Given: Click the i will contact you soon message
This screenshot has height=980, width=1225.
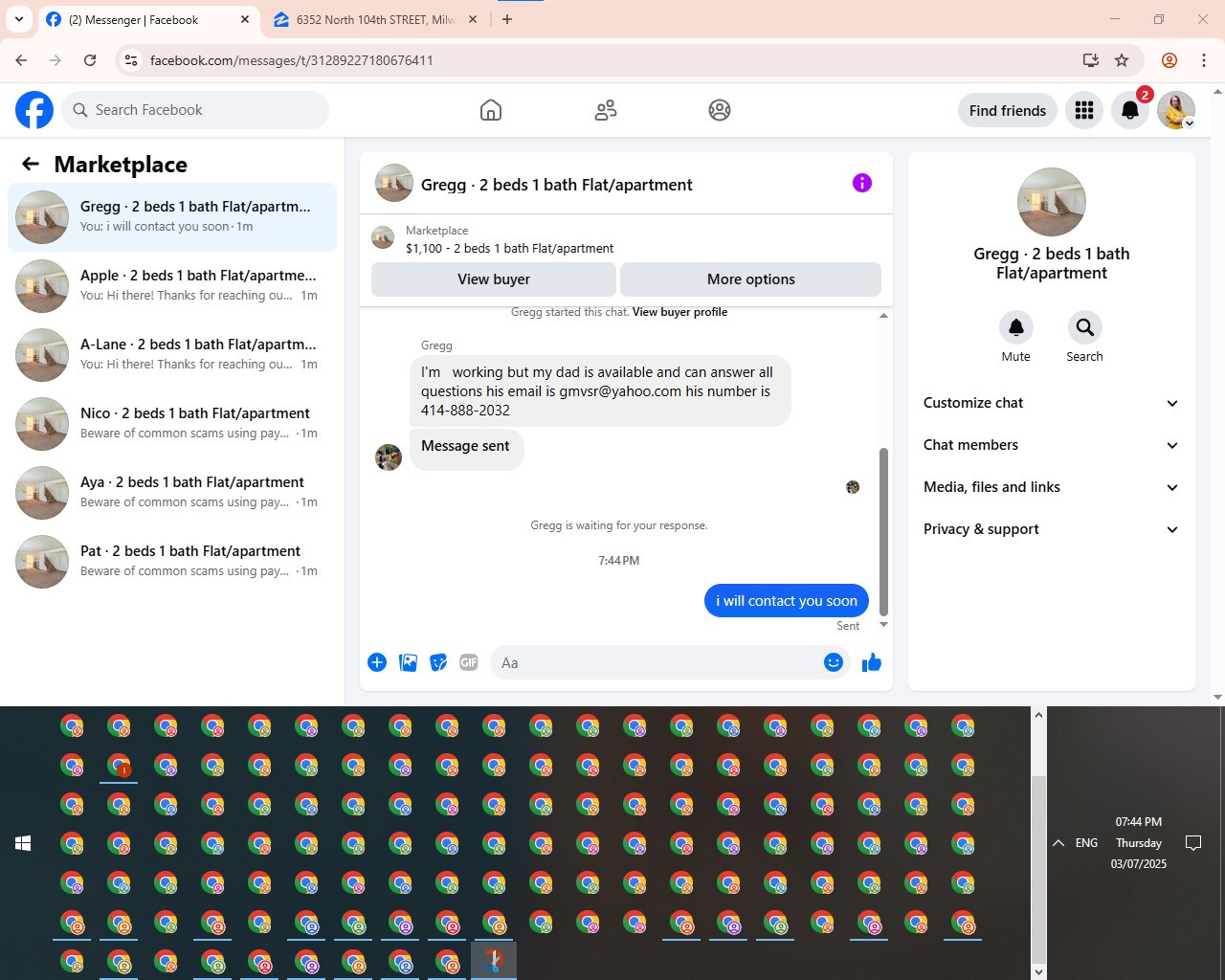Looking at the screenshot, I should point(787,601).
